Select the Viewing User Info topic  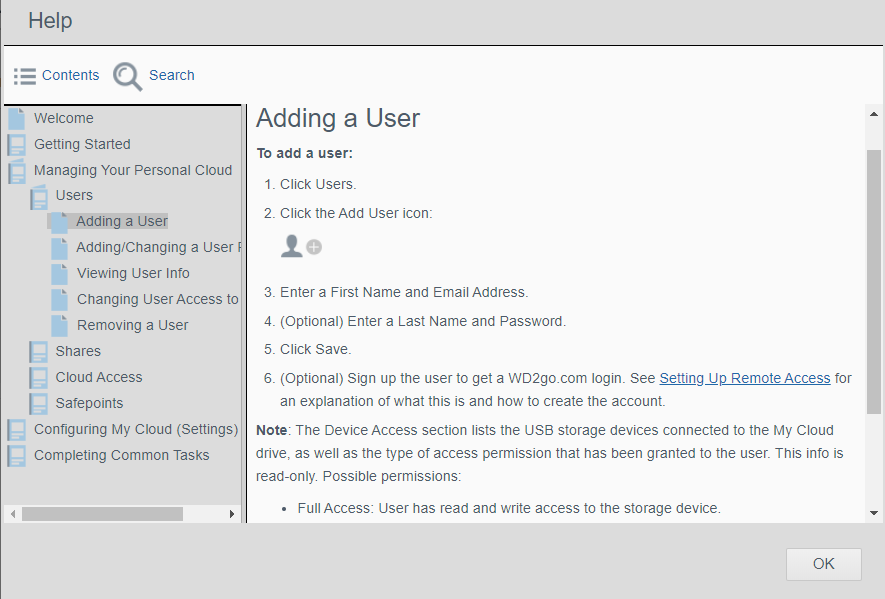pos(133,273)
